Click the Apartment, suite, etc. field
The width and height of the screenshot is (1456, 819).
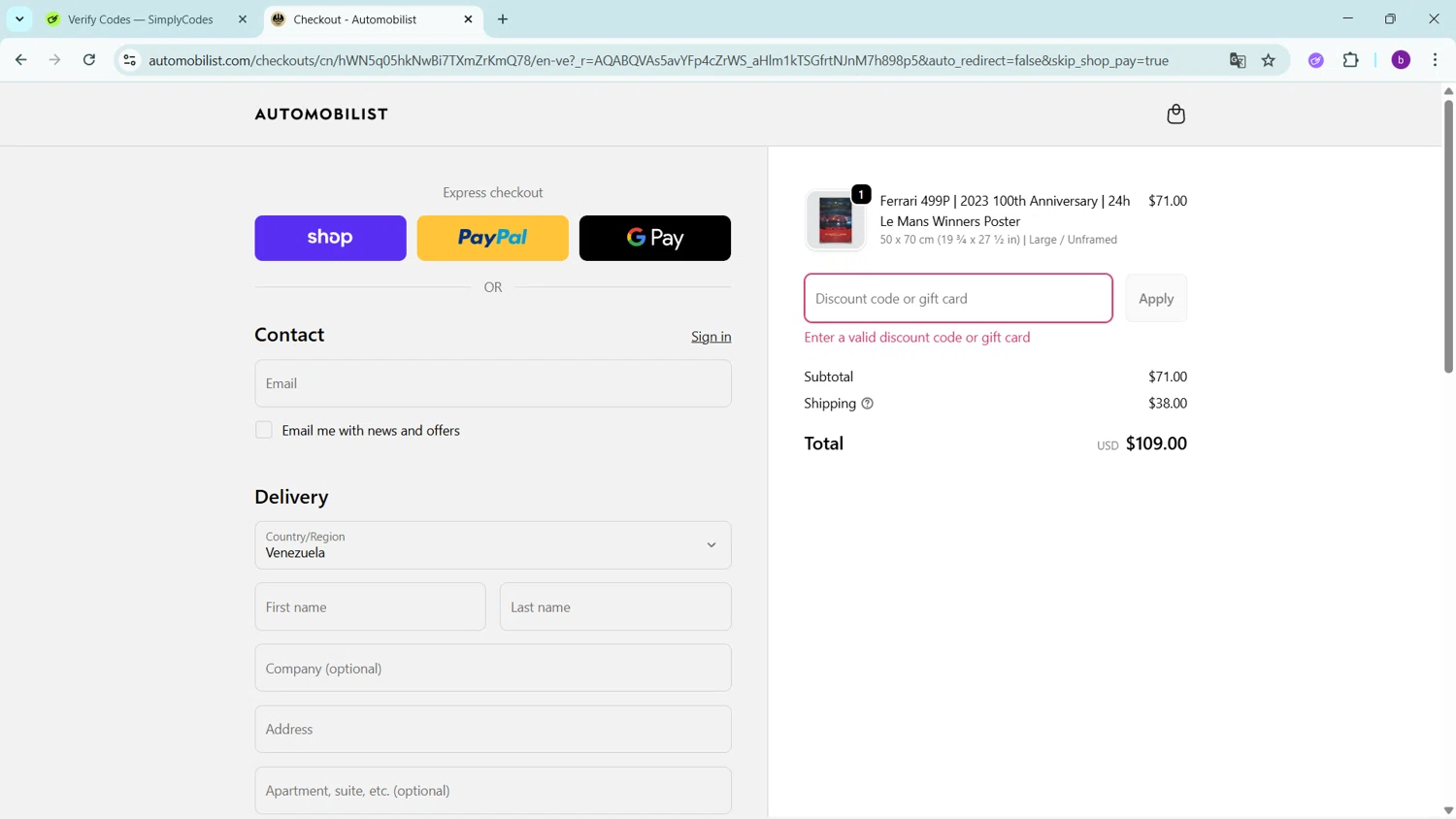[493, 790]
